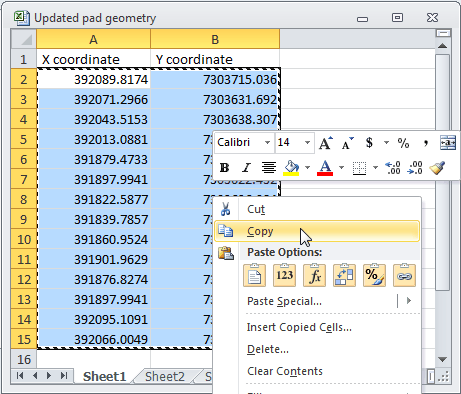461x394 pixels.
Task: Select row 1 header
Action: (24, 59)
